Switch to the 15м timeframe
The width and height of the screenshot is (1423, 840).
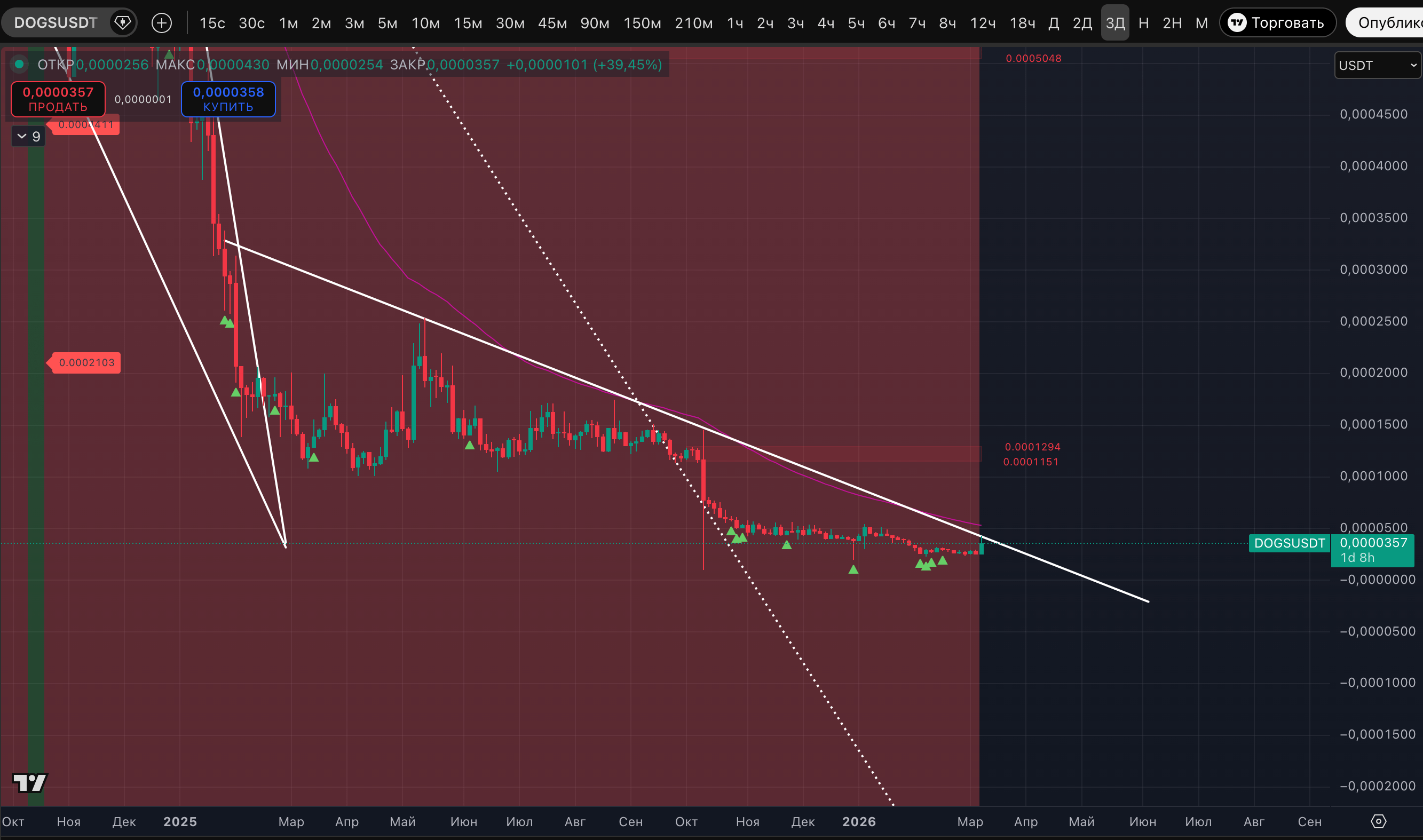pos(468,22)
